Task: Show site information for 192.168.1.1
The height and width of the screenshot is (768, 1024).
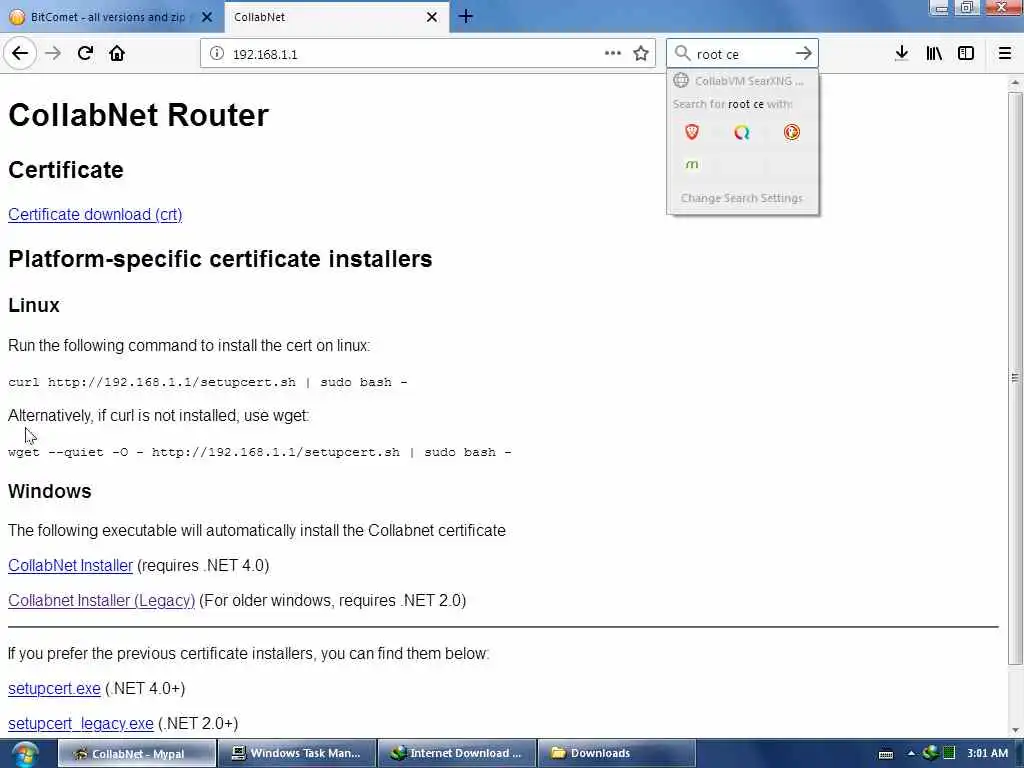Action: pyautogui.click(x=217, y=54)
